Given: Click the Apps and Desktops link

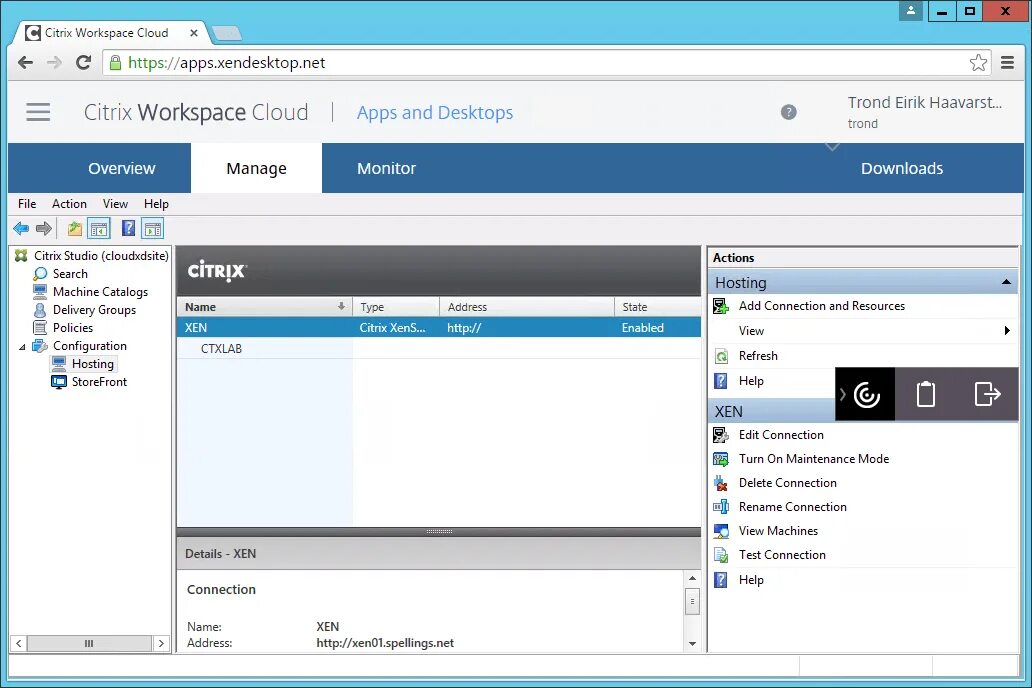Looking at the screenshot, I should pos(435,113).
